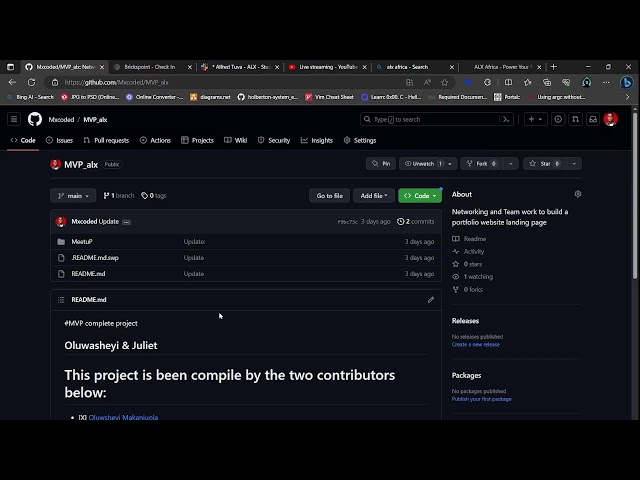Open Unwatch notifications dropdown

427,164
